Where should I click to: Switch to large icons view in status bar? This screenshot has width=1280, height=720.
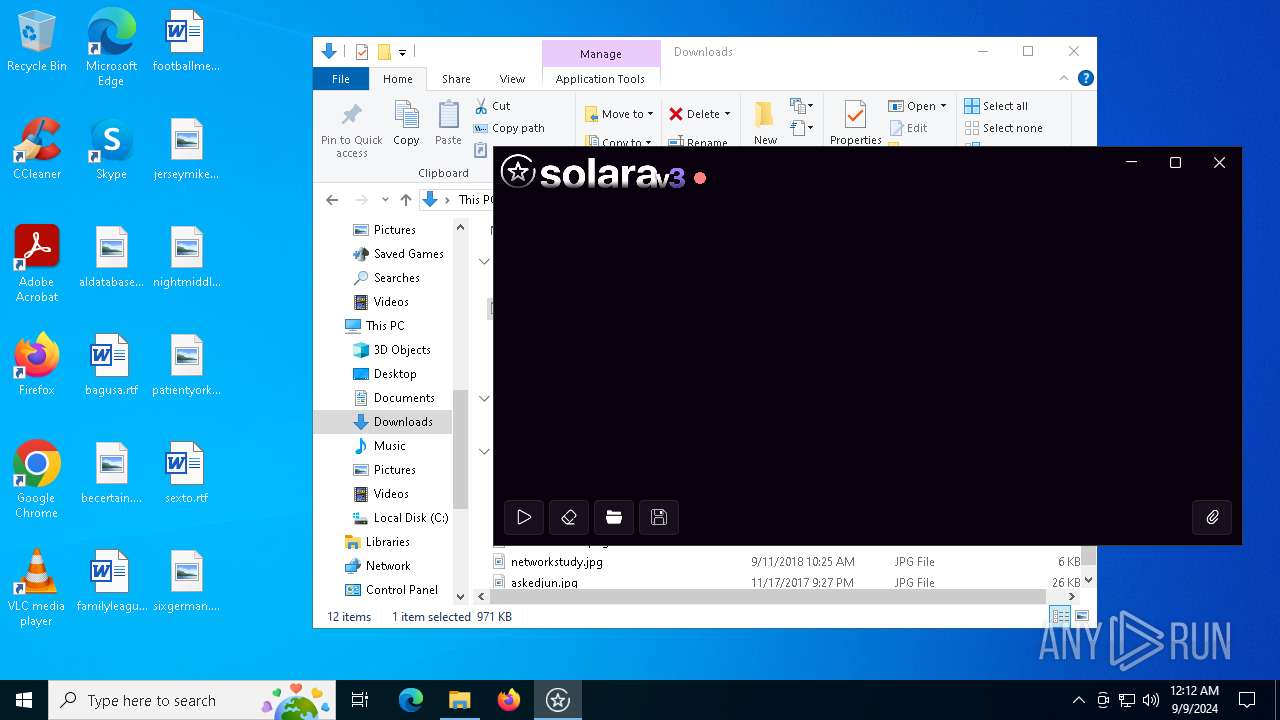pos(1081,617)
